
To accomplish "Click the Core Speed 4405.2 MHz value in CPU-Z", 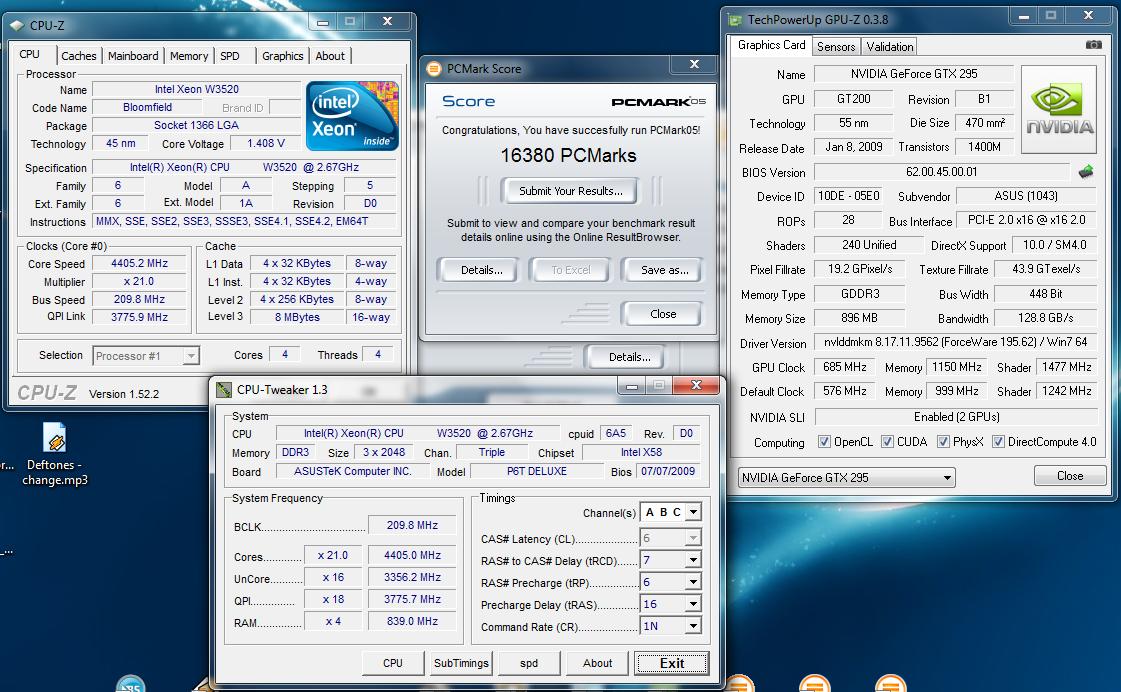I will (139, 263).
